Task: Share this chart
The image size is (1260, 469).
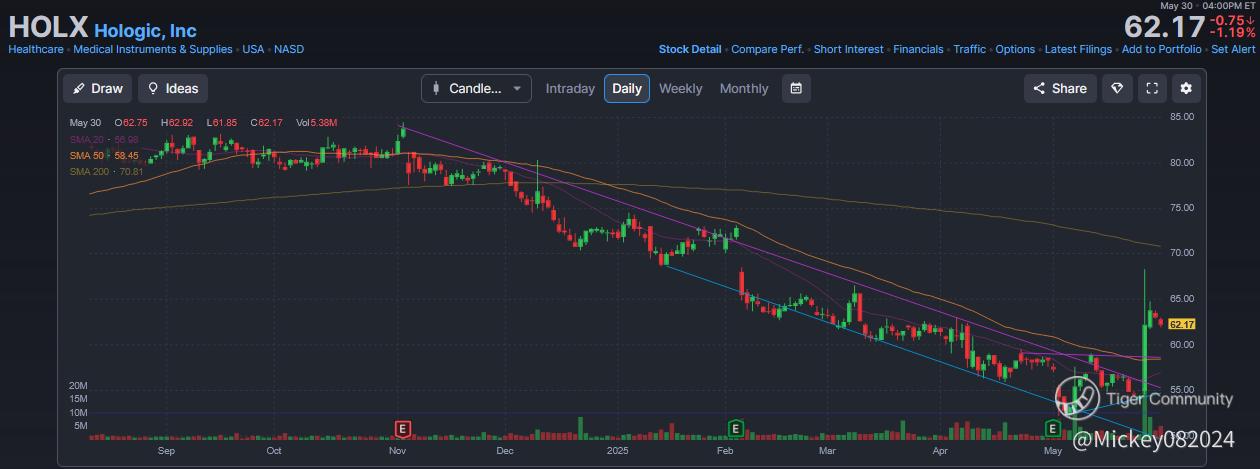Action: (1060, 88)
